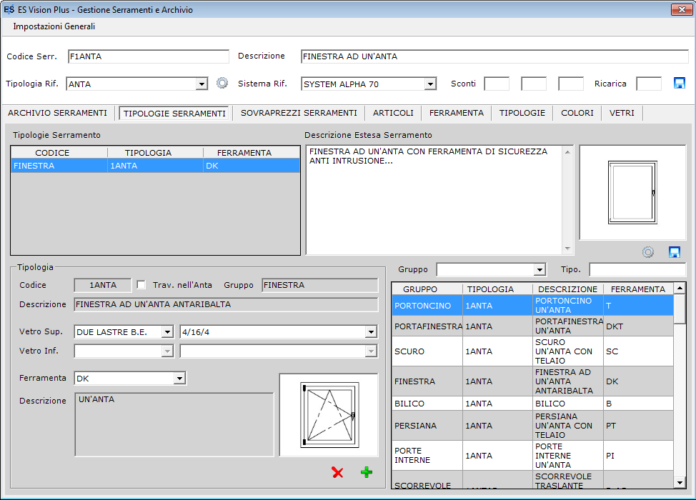Click the FERRAMENTA header in Tipologie Serramento table
Image resolution: width=696 pixels, height=500 pixels.
coord(244,153)
